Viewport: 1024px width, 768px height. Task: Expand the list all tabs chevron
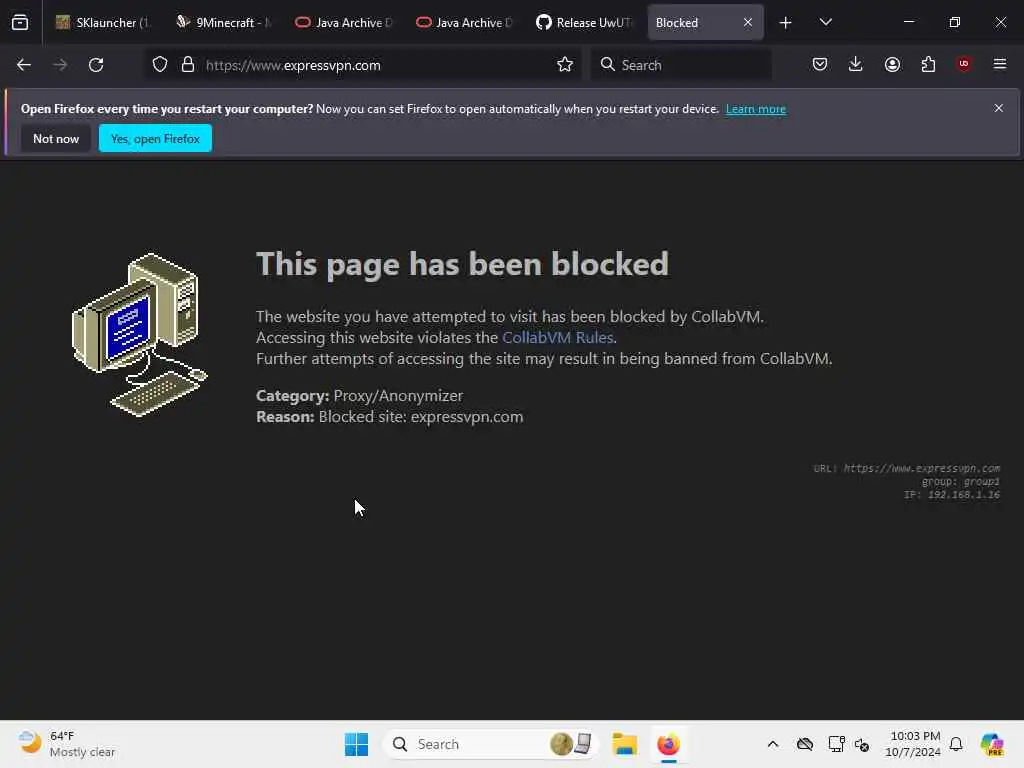click(x=825, y=22)
